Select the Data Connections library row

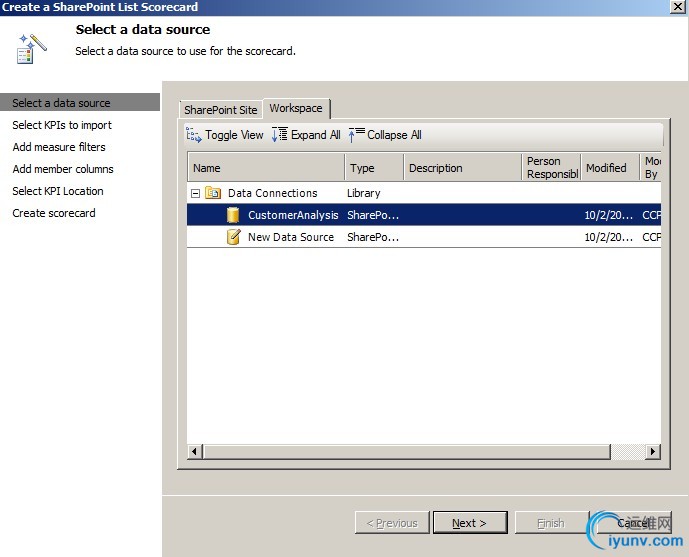coord(424,193)
